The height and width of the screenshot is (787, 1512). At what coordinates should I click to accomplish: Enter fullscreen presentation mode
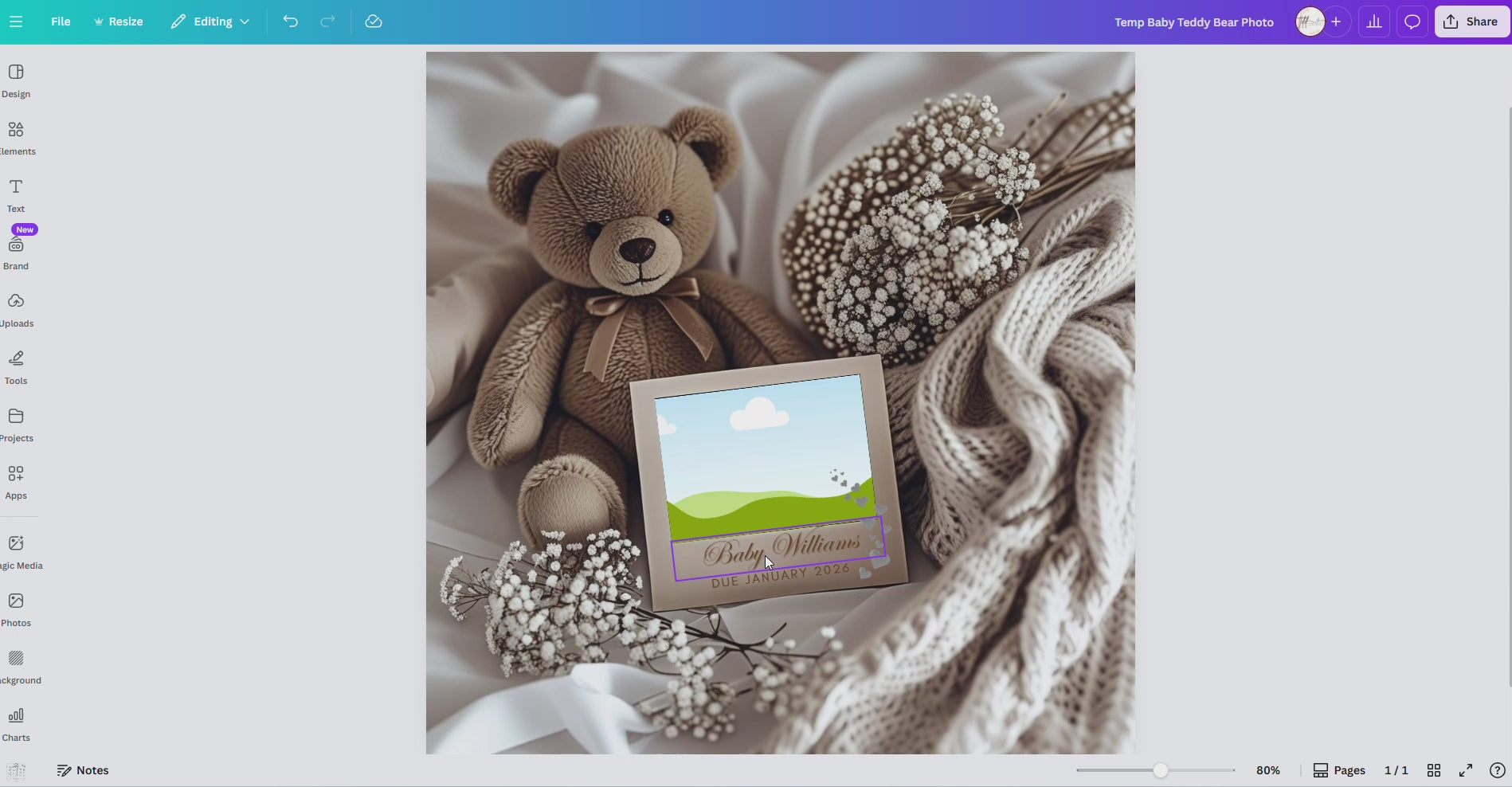(1465, 769)
